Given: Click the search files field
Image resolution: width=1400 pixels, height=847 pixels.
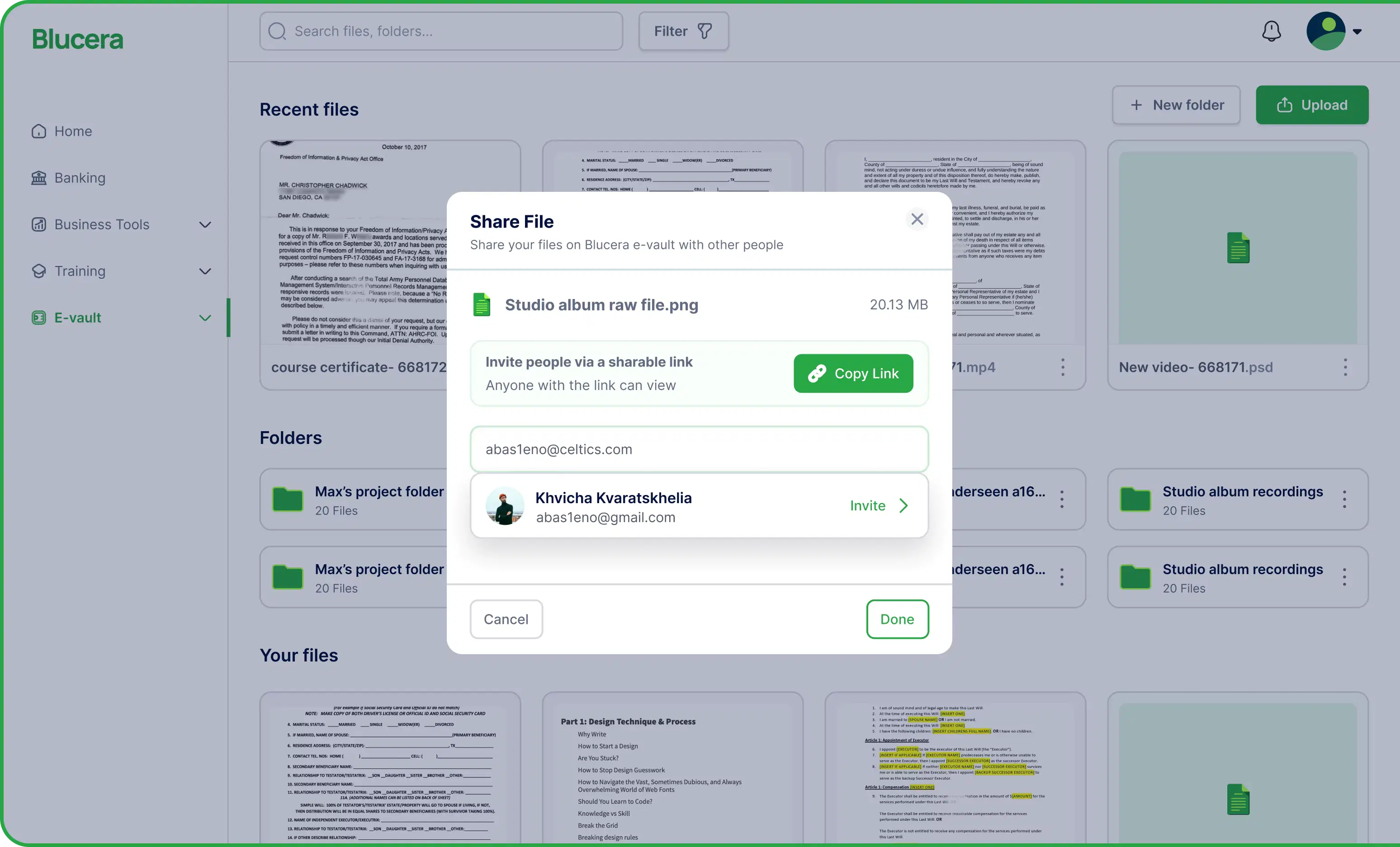Looking at the screenshot, I should point(441,31).
